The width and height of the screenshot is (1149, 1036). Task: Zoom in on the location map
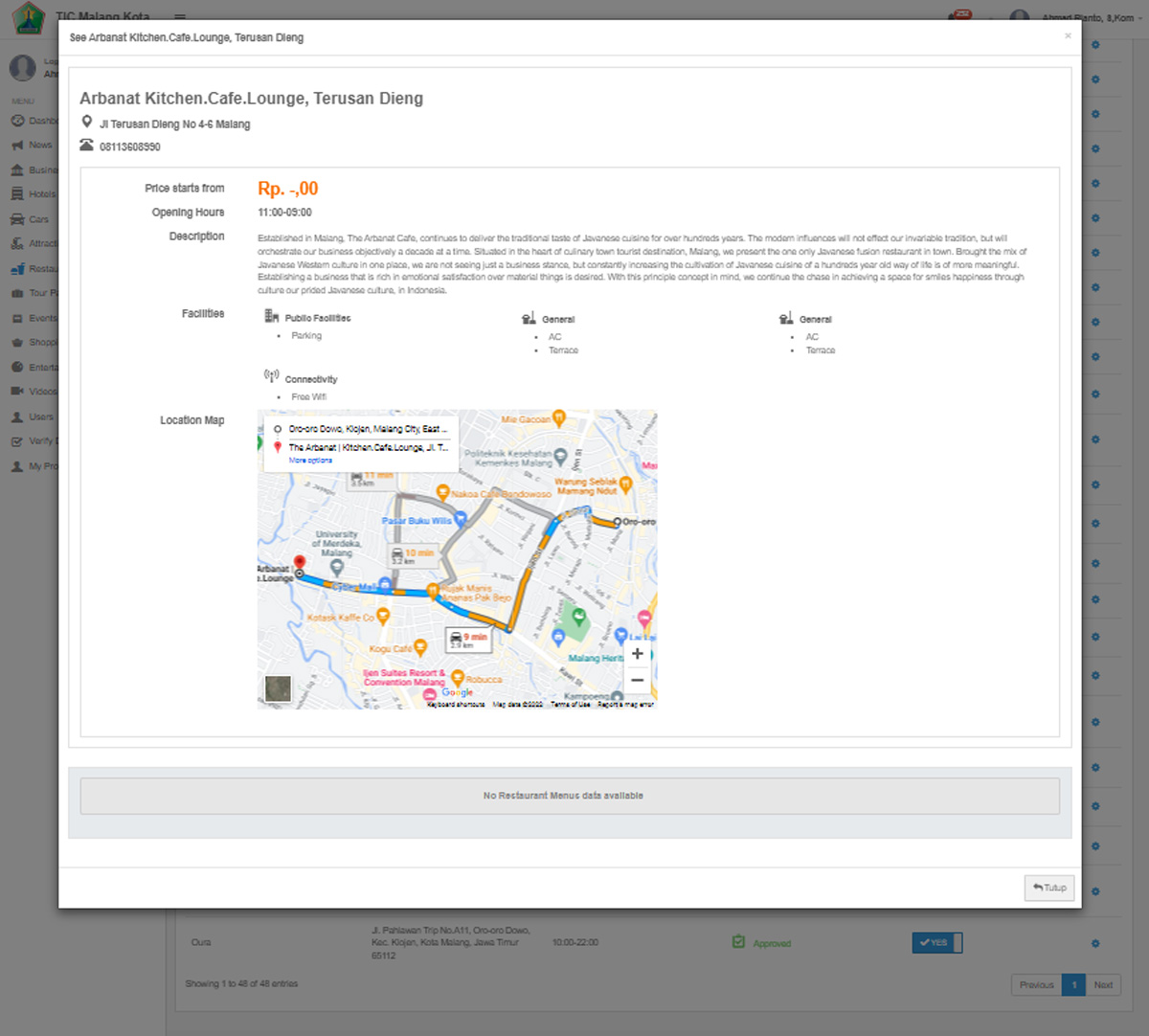637,654
